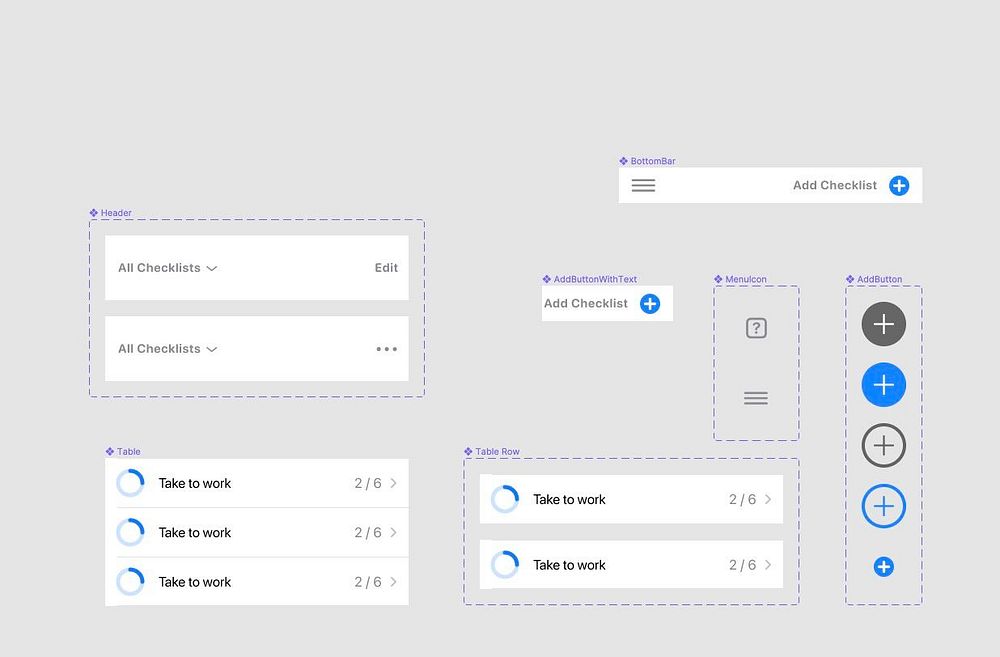Open All Checklists dropdown beside Edit

pyautogui.click(x=168, y=268)
